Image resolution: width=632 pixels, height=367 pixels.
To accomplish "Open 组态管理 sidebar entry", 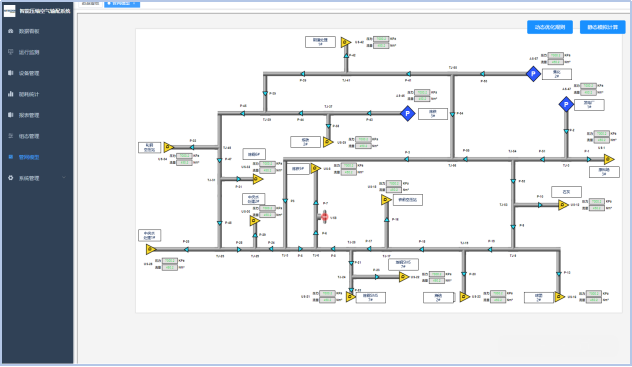I will (29, 136).
